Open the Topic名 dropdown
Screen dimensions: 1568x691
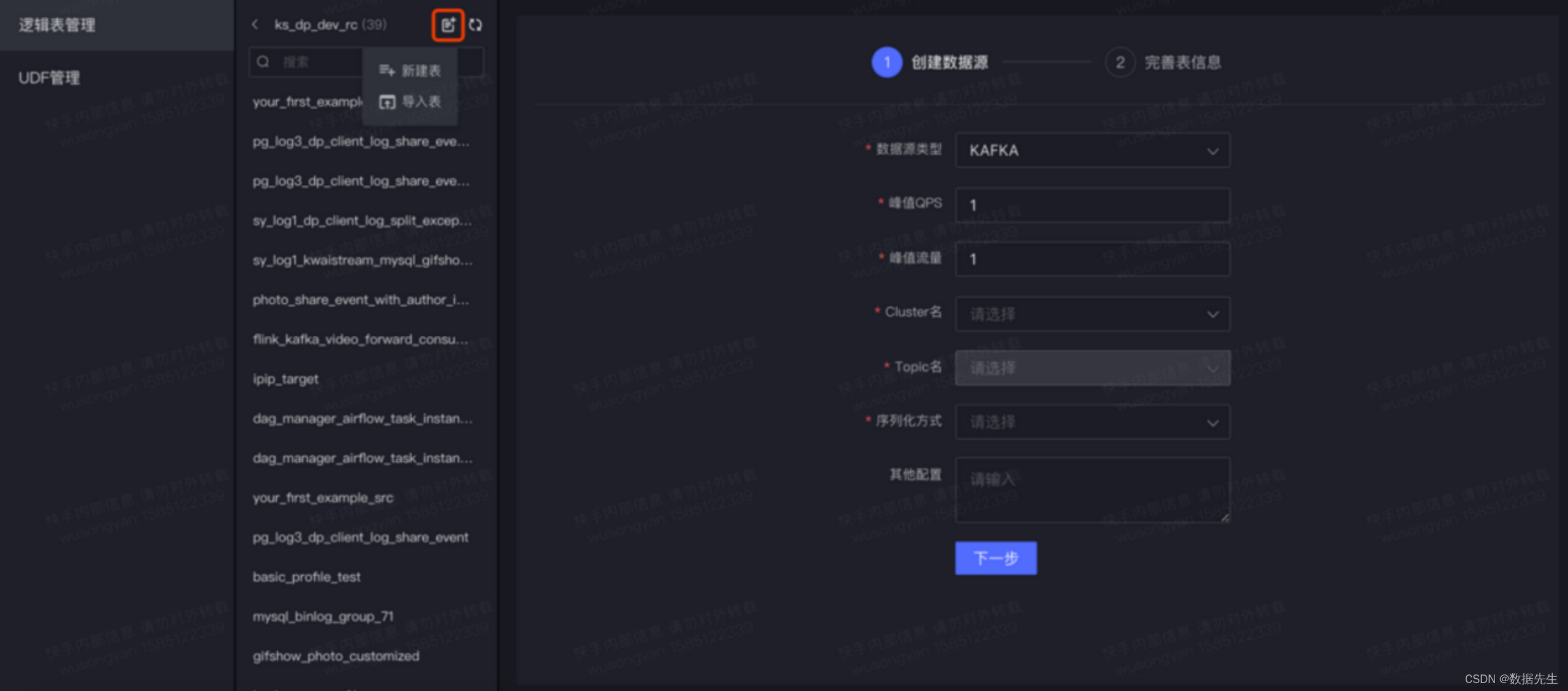coord(1092,368)
